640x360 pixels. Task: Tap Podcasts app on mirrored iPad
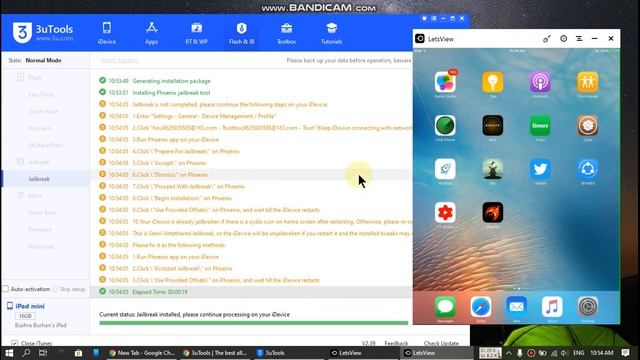coord(540,82)
